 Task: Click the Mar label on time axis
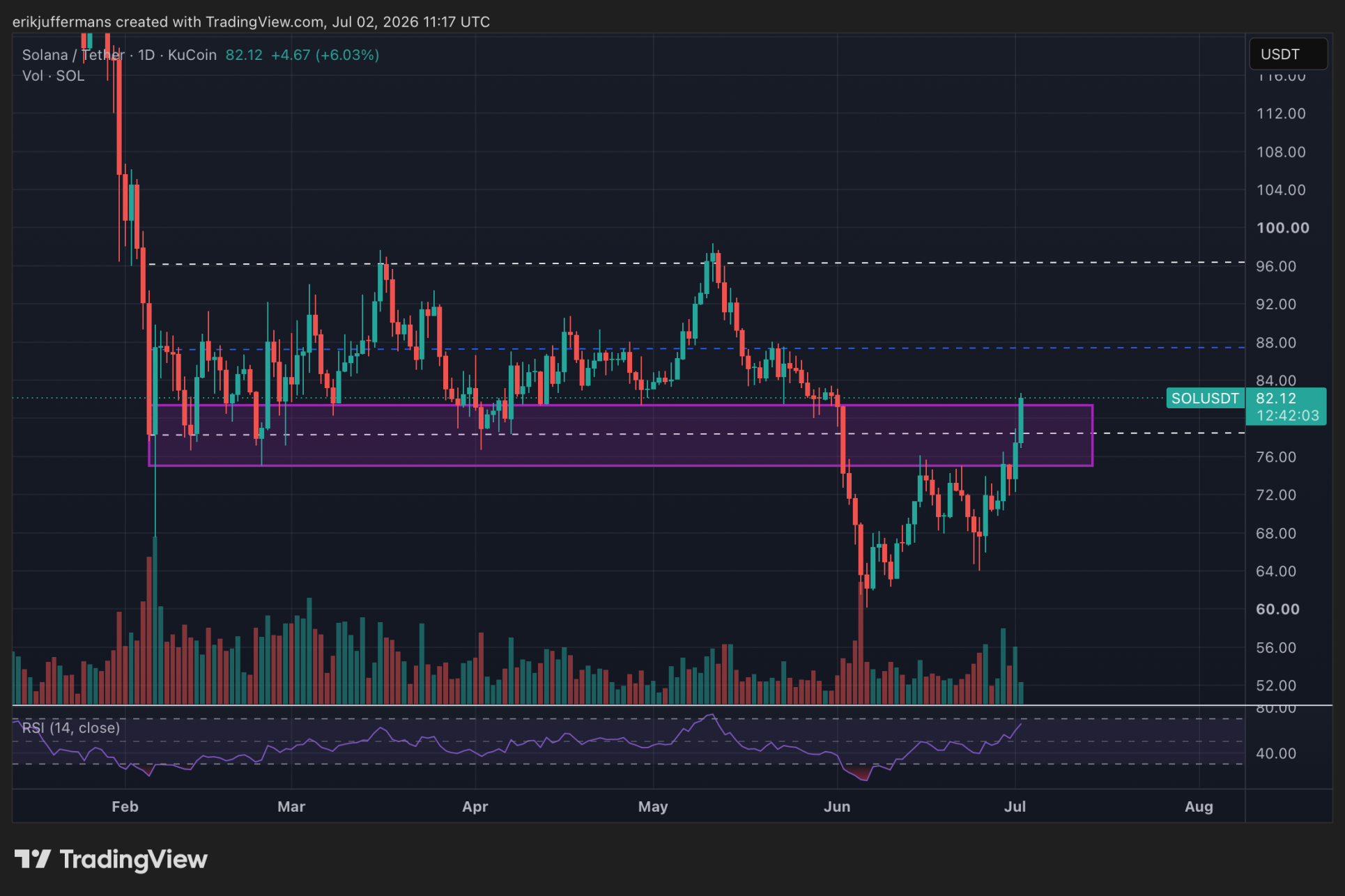coord(291,807)
